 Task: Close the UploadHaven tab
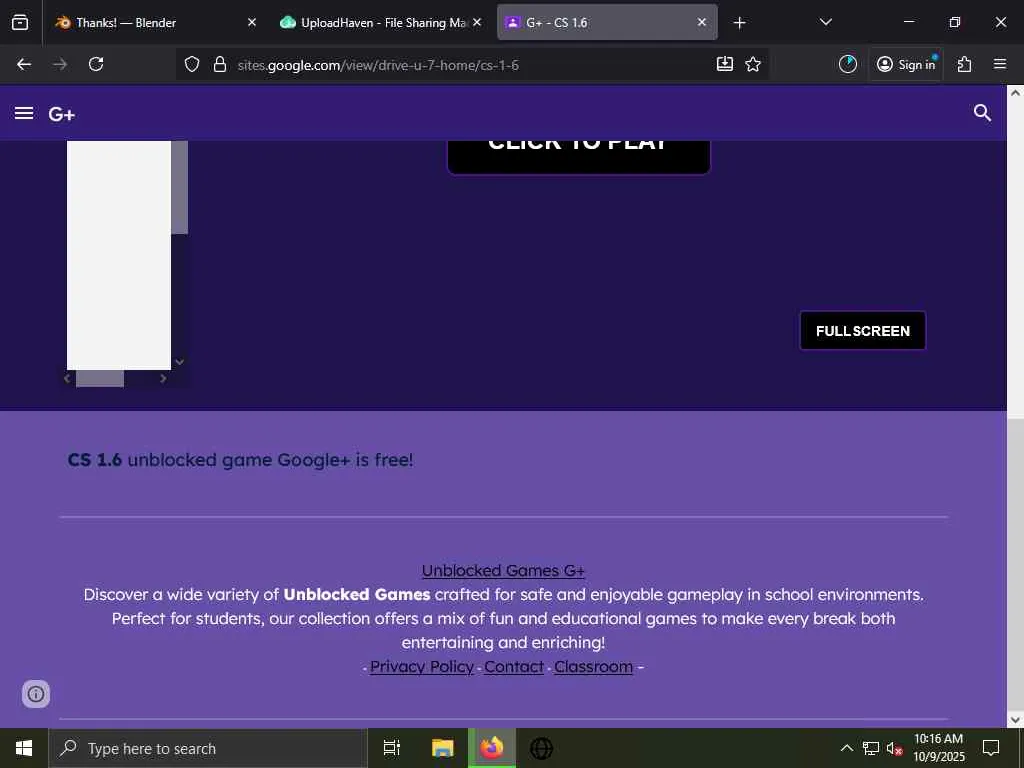coord(477,22)
